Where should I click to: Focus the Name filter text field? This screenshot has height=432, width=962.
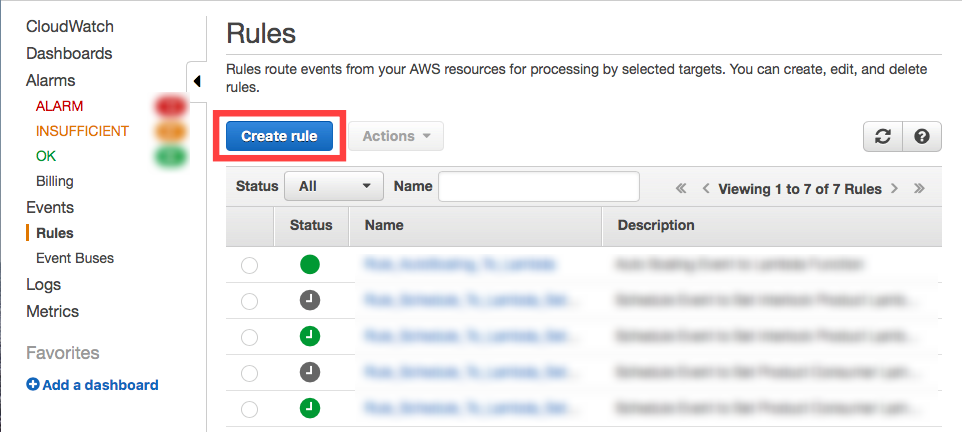click(x=538, y=186)
